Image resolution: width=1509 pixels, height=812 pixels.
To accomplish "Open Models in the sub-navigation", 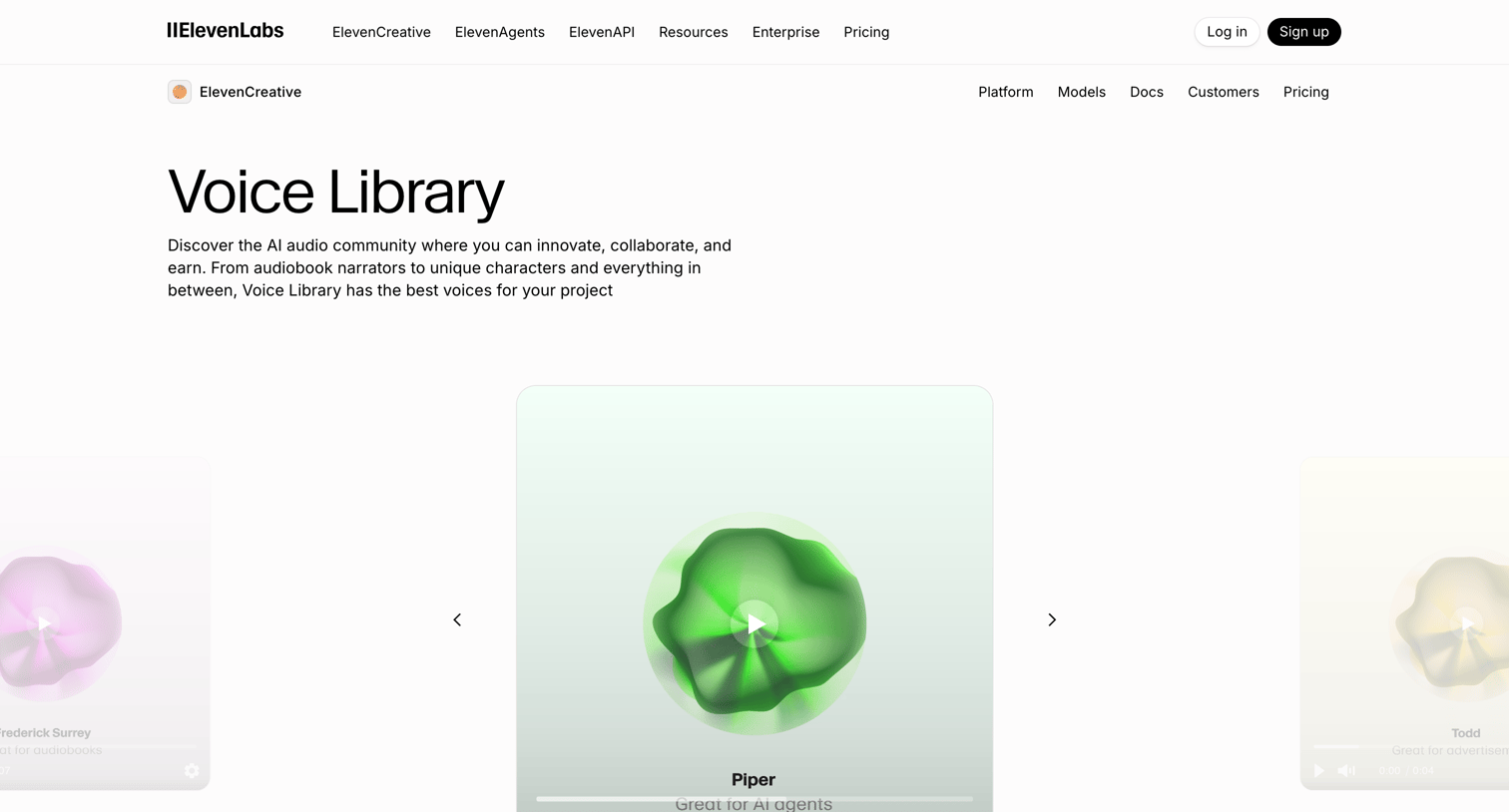I will pos(1082,92).
